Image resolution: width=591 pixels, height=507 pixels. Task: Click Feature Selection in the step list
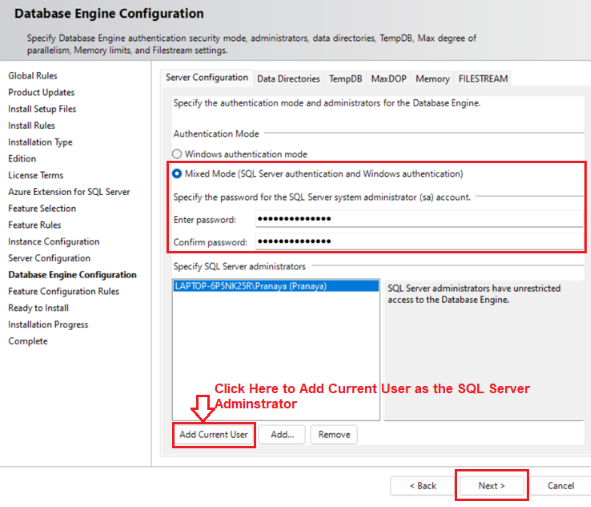click(x=42, y=208)
